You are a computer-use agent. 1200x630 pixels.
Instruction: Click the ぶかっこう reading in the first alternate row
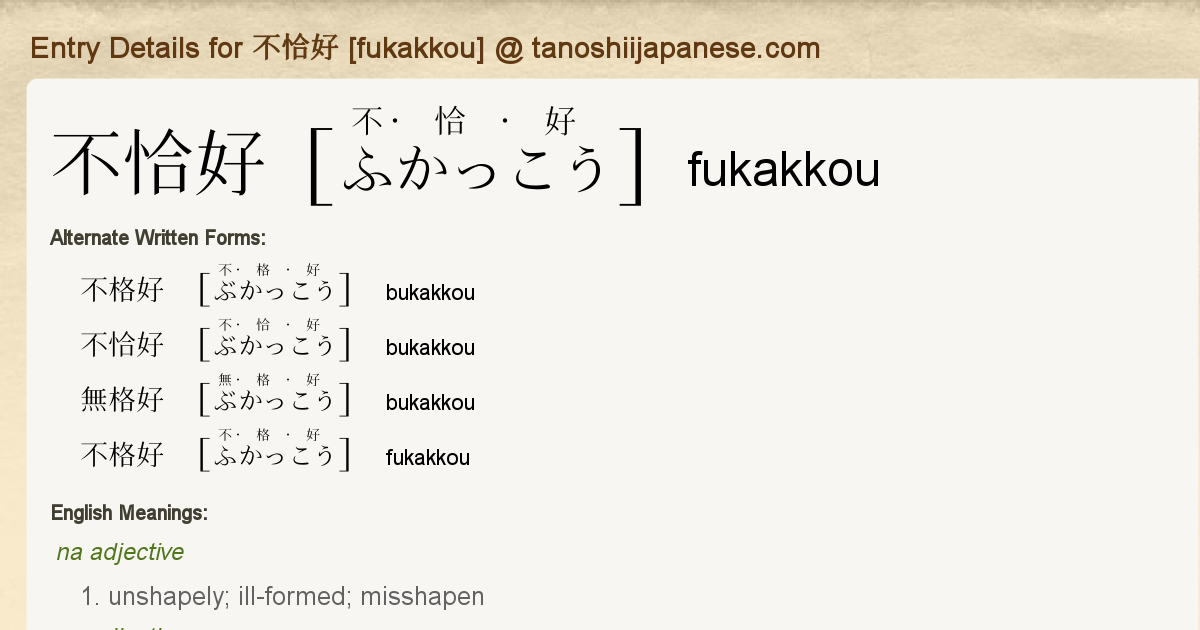coord(274,292)
